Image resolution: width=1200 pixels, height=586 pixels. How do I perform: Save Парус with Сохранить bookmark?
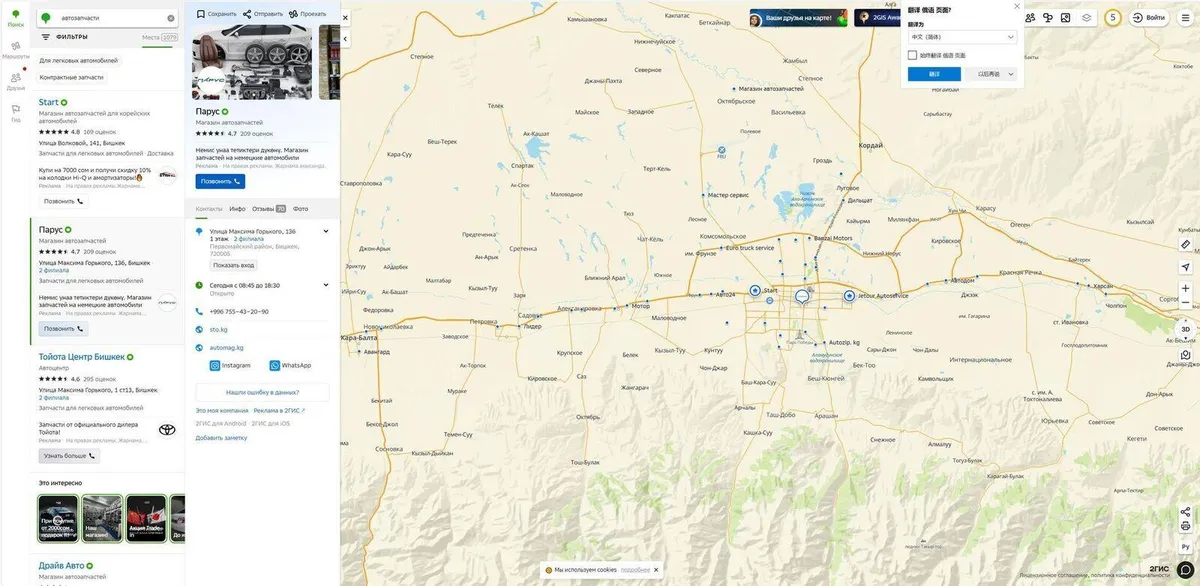pyautogui.click(x=216, y=14)
